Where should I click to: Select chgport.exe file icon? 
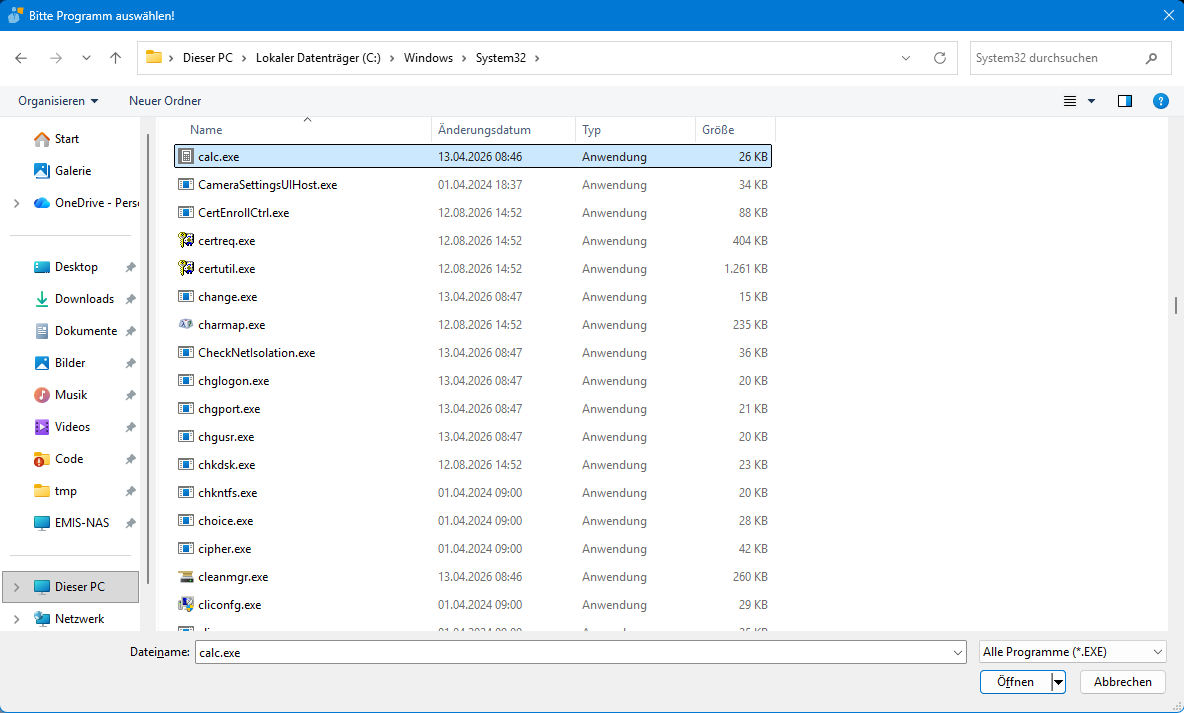pyautogui.click(x=186, y=408)
